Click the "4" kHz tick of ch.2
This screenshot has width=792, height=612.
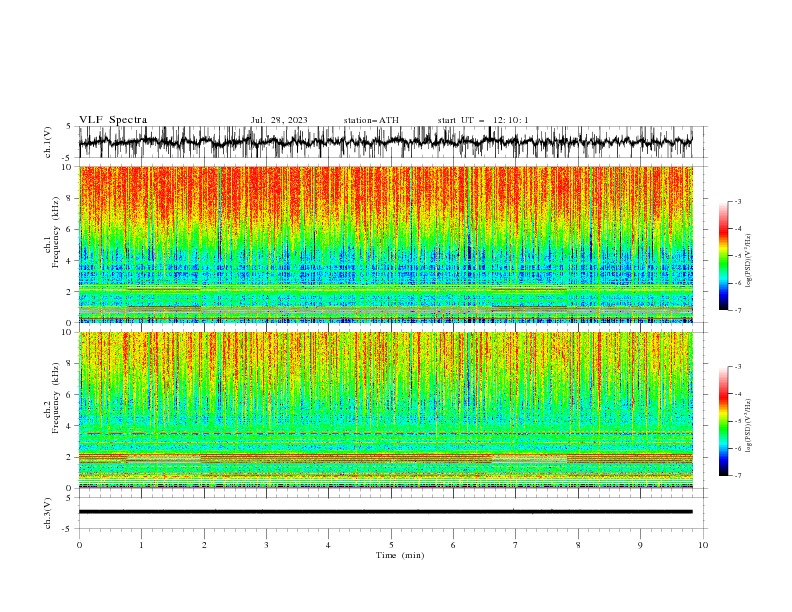[x=69, y=426]
